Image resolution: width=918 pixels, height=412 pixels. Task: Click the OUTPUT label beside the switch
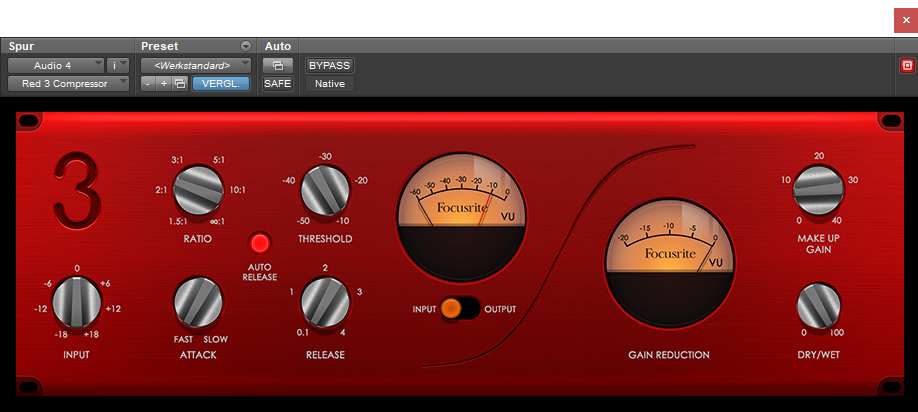[501, 309]
